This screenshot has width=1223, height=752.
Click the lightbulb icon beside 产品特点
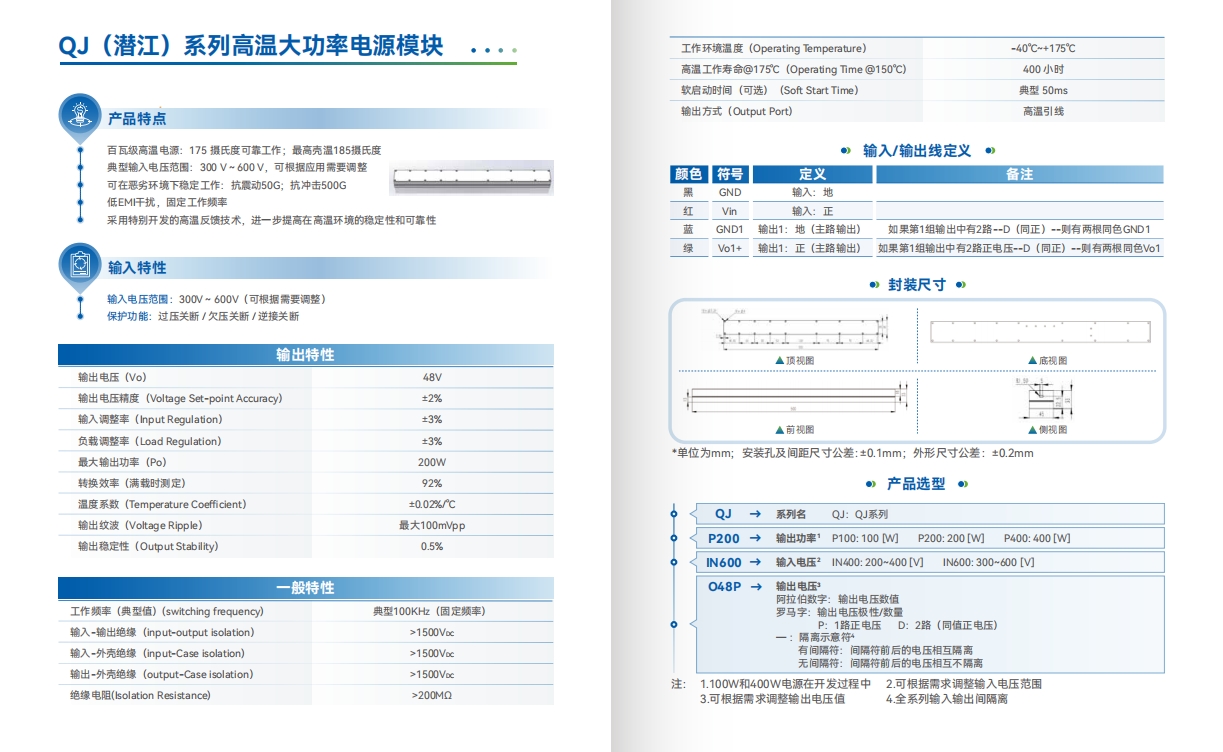point(80,114)
